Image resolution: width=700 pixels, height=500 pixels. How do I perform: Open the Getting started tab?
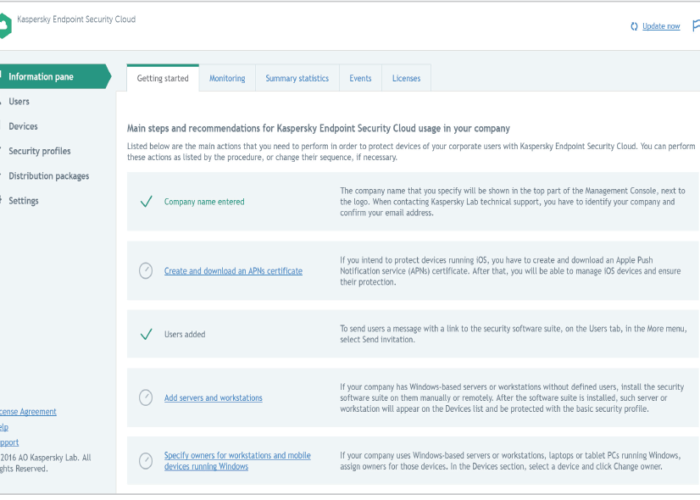(x=162, y=78)
